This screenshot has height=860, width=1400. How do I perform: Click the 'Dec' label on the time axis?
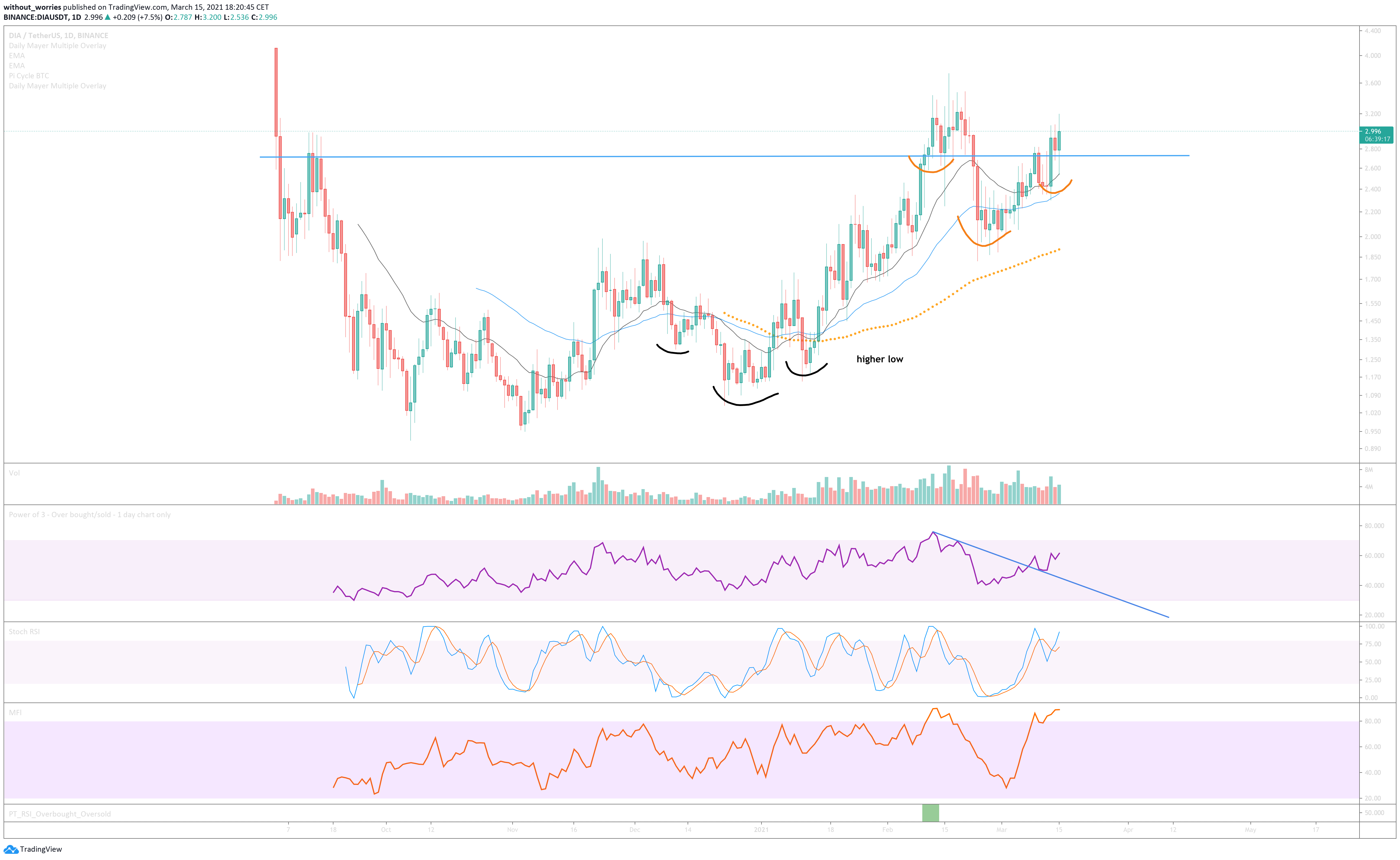coord(635,830)
